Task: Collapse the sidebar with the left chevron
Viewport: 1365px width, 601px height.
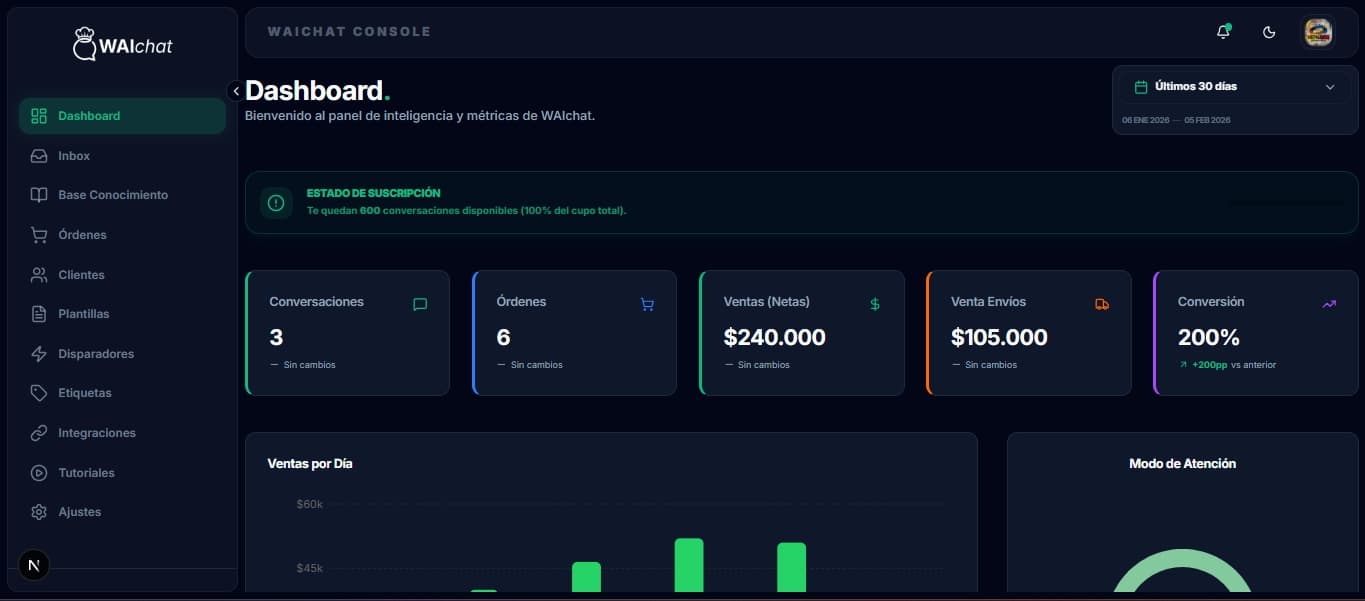Action: click(x=236, y=90)
